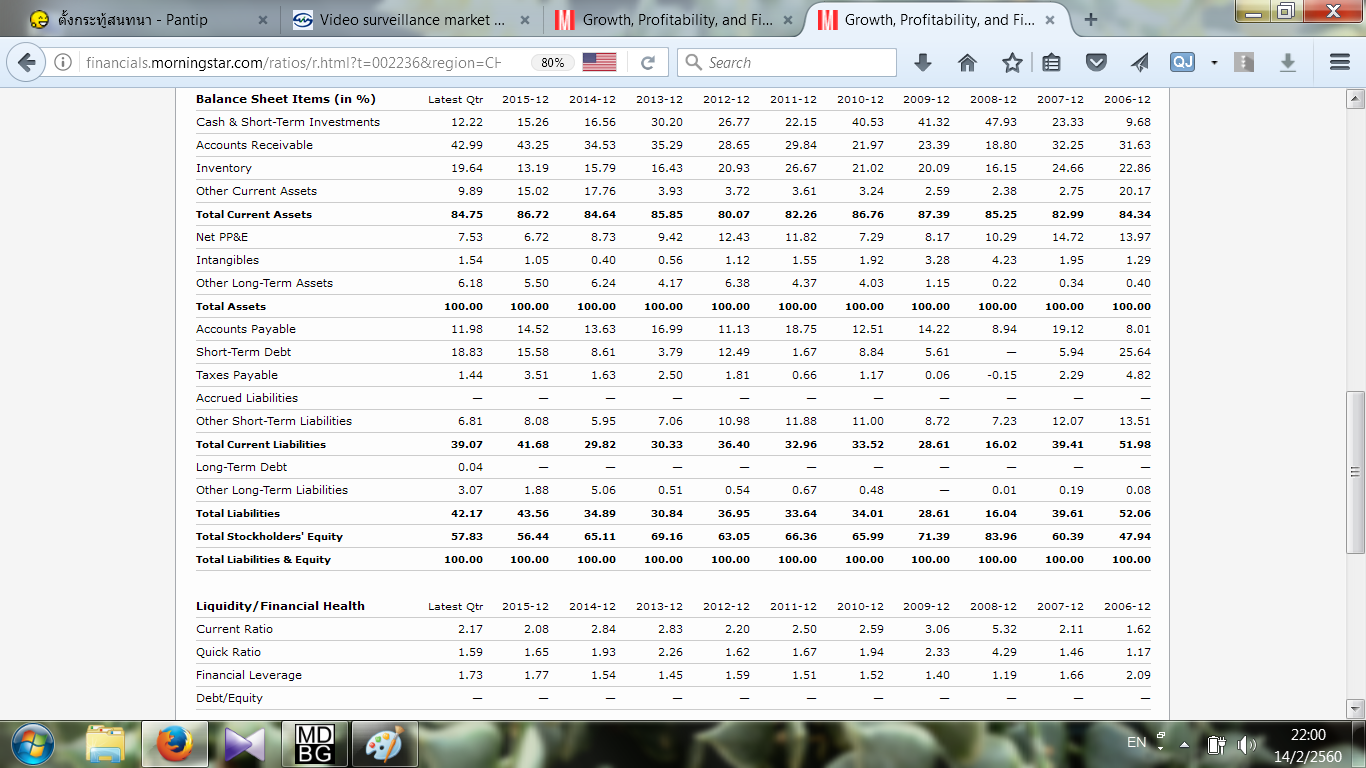Reload the Morningstar page

648,62
